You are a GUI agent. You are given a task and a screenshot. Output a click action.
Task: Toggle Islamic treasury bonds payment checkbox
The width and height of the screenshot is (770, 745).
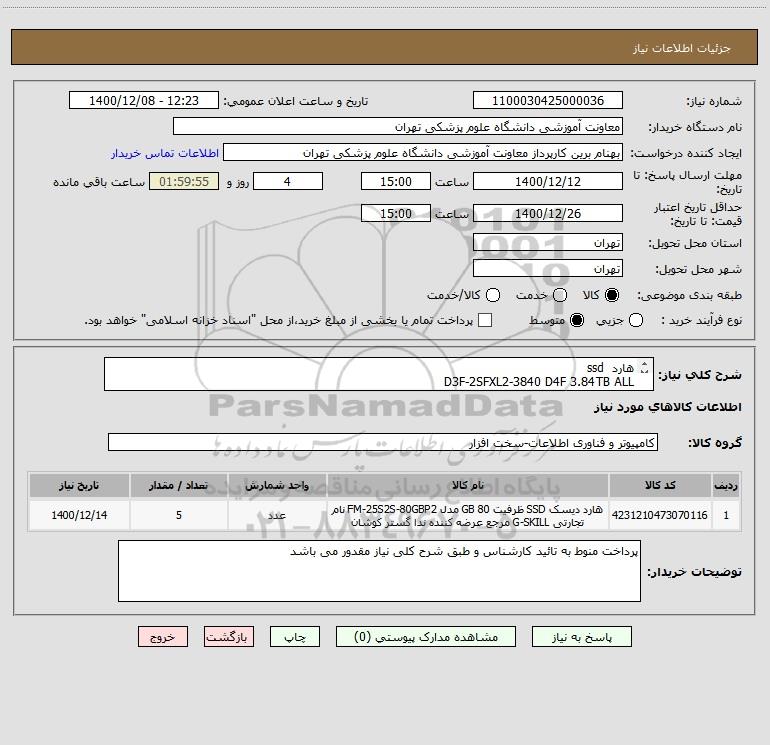point(485,320)
